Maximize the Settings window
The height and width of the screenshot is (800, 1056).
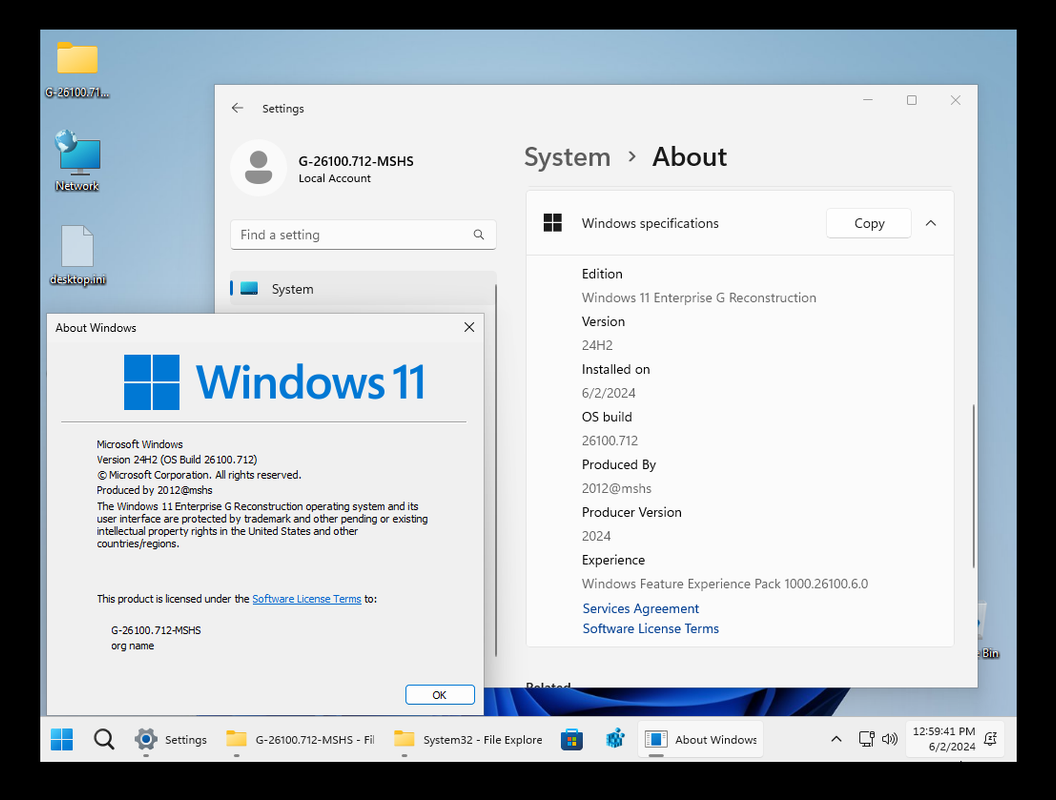[911, 100]
